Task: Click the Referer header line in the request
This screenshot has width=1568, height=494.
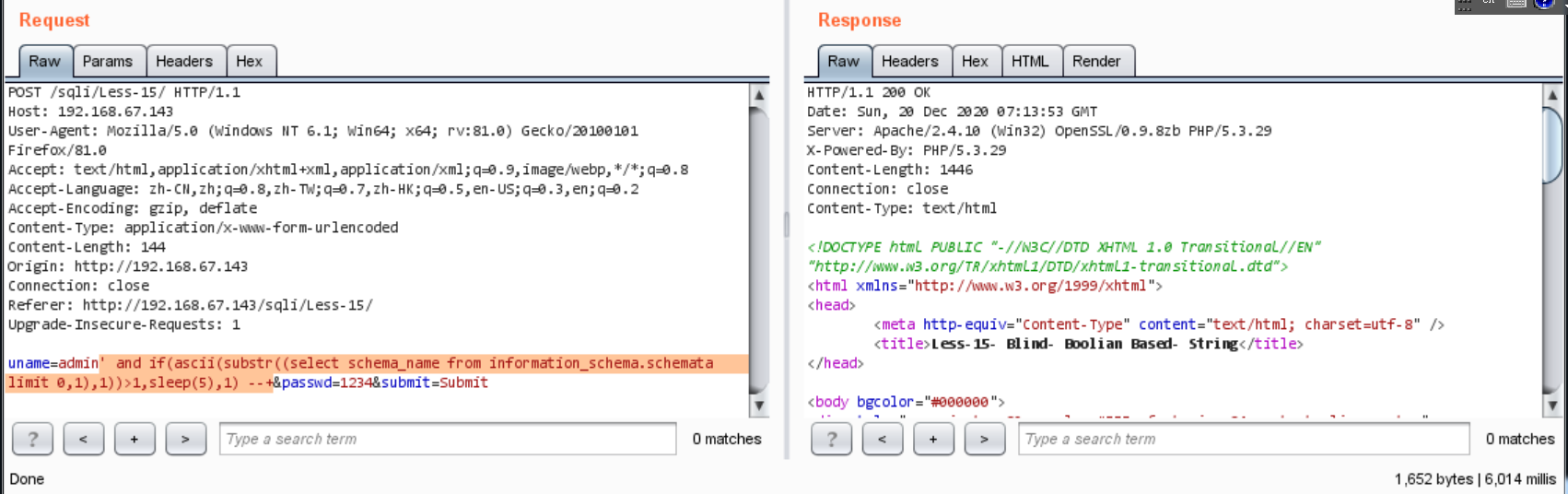Action: (191, 305)
